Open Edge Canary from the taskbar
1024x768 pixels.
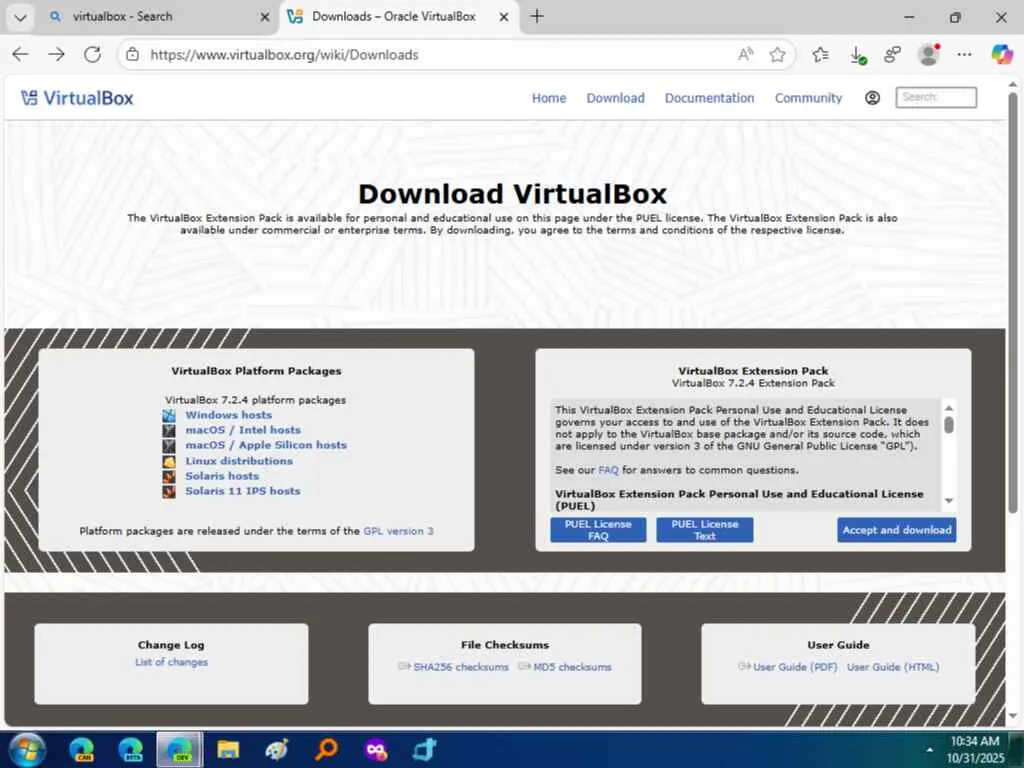82,750
